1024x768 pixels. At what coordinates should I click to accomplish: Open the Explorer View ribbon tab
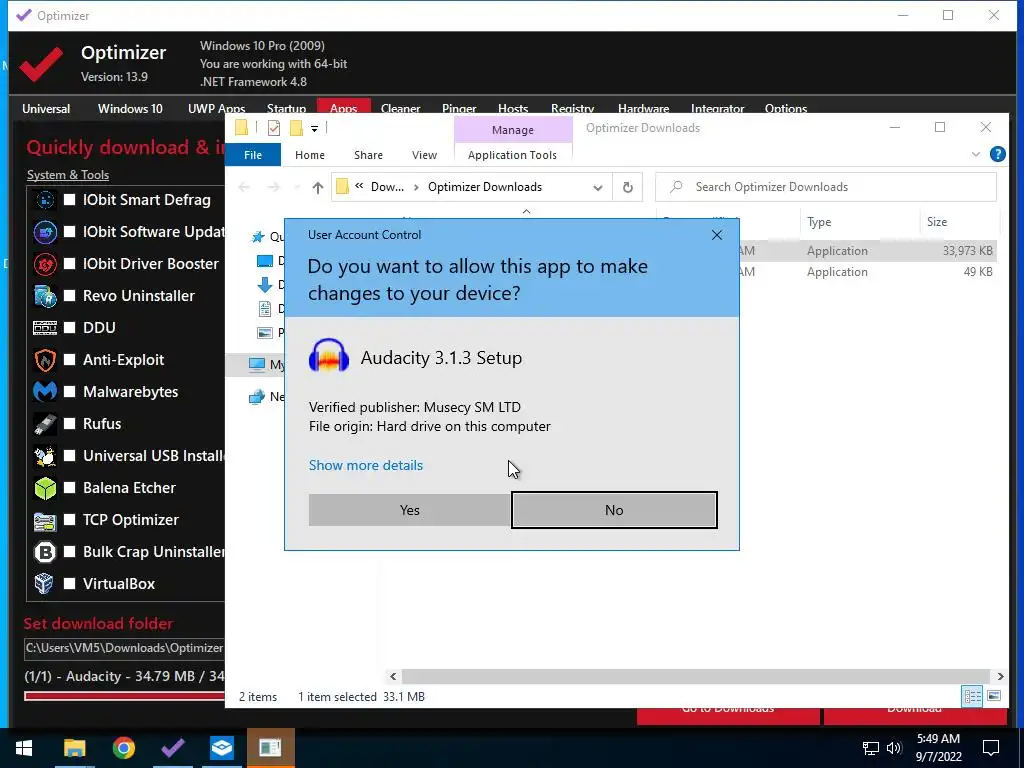coord(424,155)
